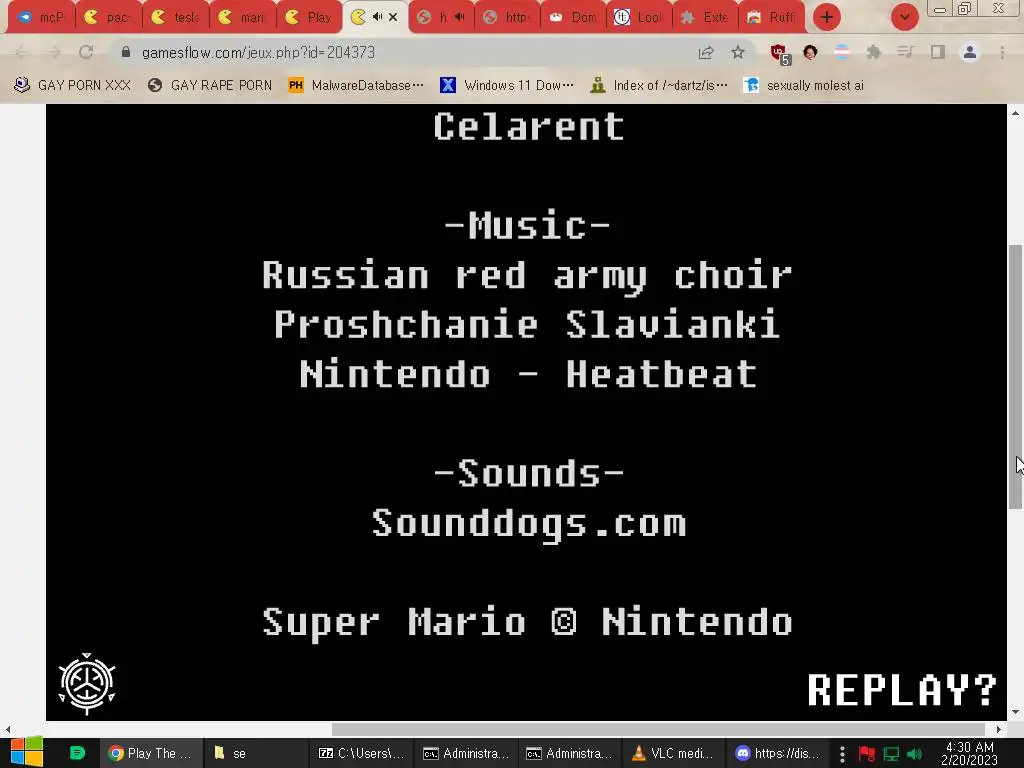Switch to the pac tab
Image resolution: width=1024 pixels, height=768 pixels.
click(108, 18)
